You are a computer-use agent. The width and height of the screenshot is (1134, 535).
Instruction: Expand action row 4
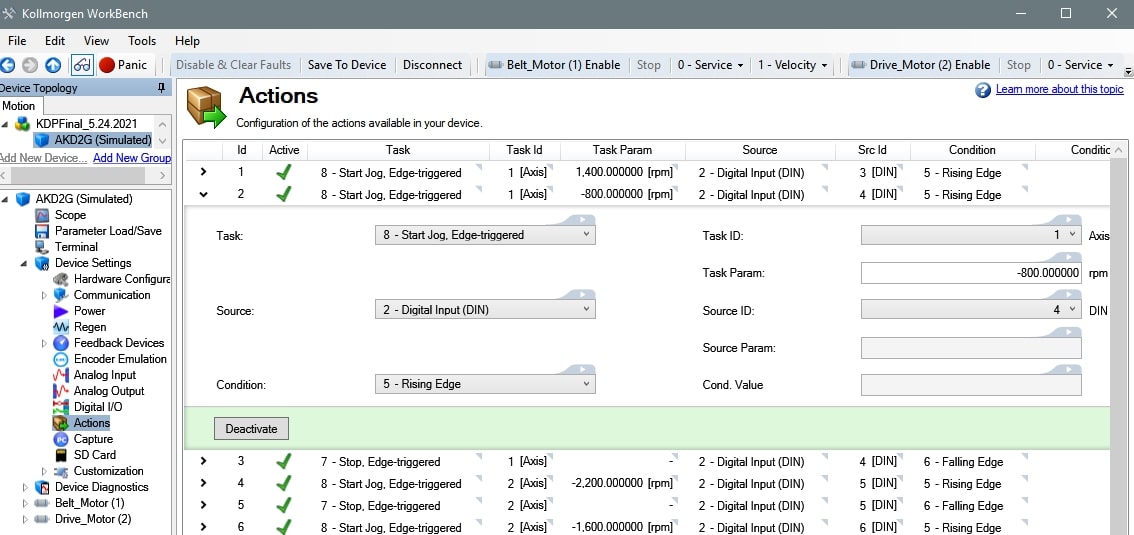point(203,483)
